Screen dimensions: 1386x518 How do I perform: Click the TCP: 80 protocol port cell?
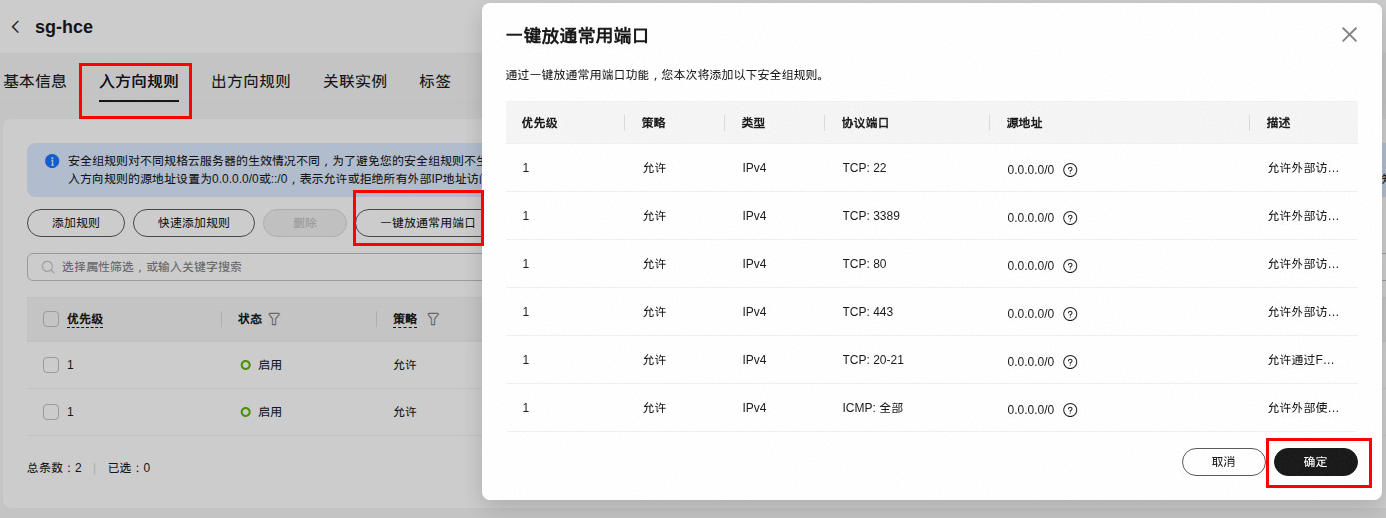(864, 264)
